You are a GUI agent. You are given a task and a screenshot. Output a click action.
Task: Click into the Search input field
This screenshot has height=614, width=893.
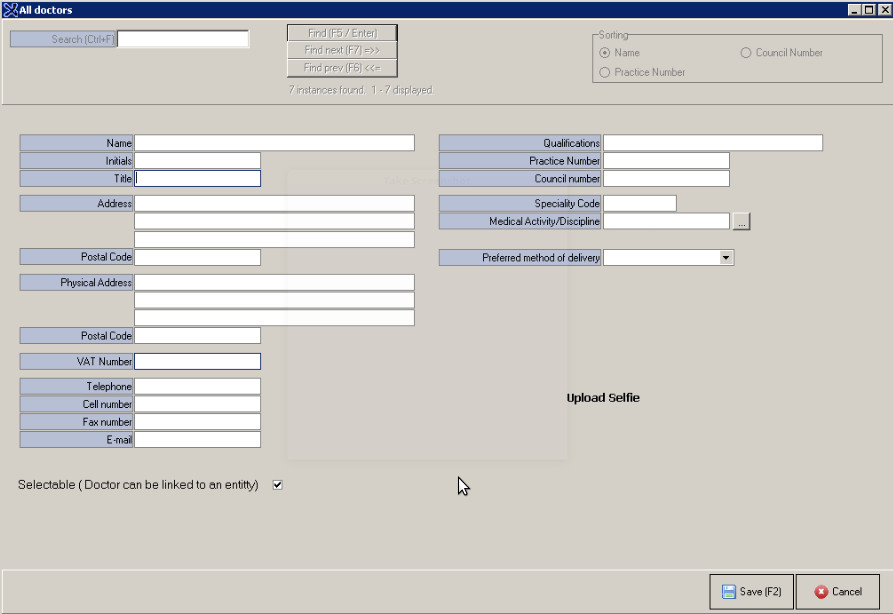tap(183, 39)
